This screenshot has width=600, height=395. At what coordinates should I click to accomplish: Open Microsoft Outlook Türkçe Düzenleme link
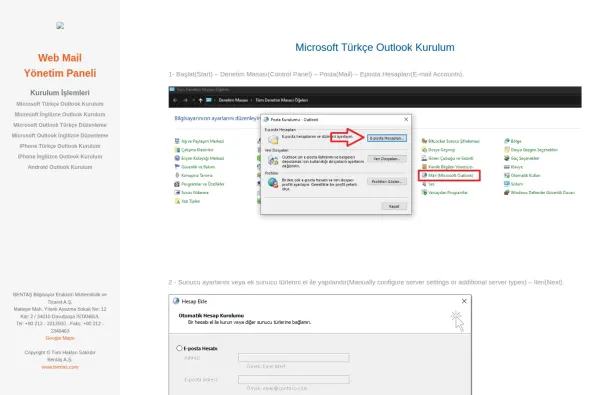pyautogui.click(x=60, y=125)
